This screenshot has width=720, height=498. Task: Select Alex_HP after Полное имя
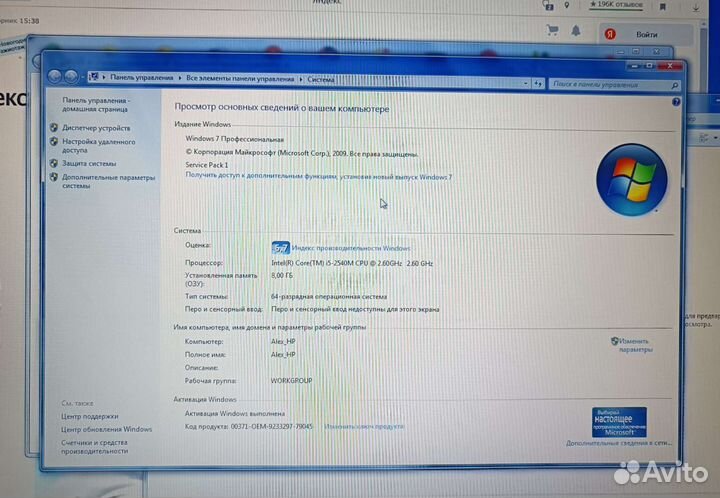pyautogui.click(x=283, y=355)
